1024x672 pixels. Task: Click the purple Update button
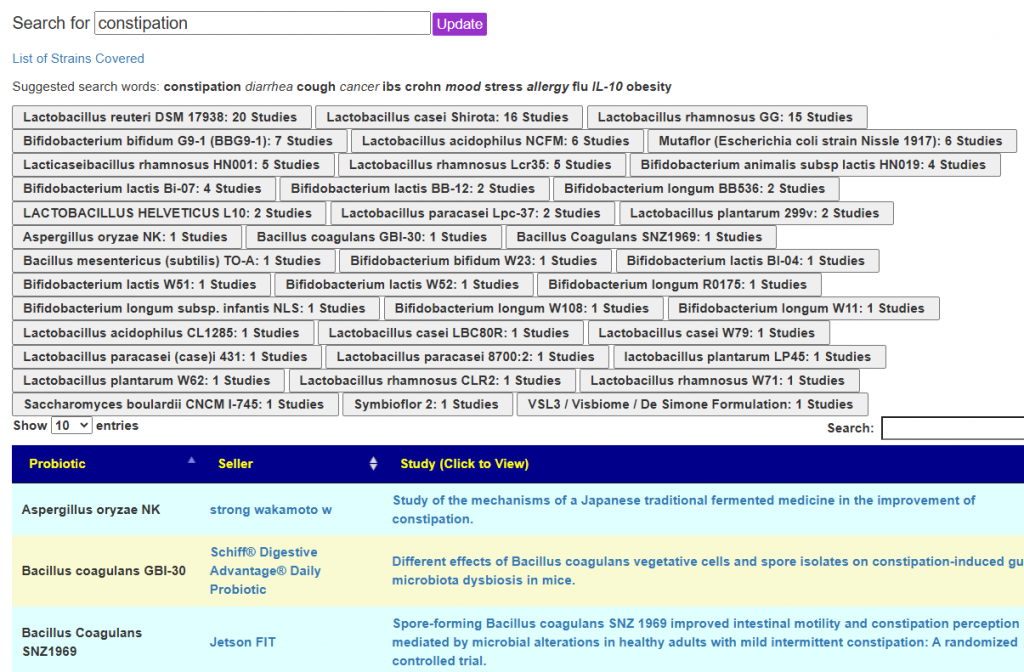click(x=459, y=24)
